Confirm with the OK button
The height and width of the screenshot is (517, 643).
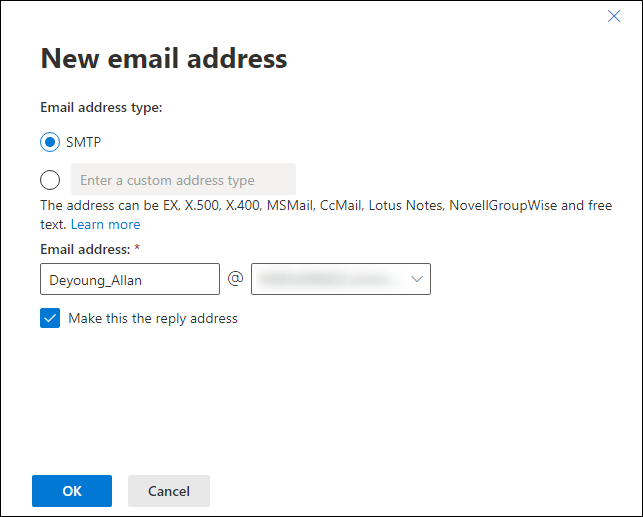(x=72, y=491)
